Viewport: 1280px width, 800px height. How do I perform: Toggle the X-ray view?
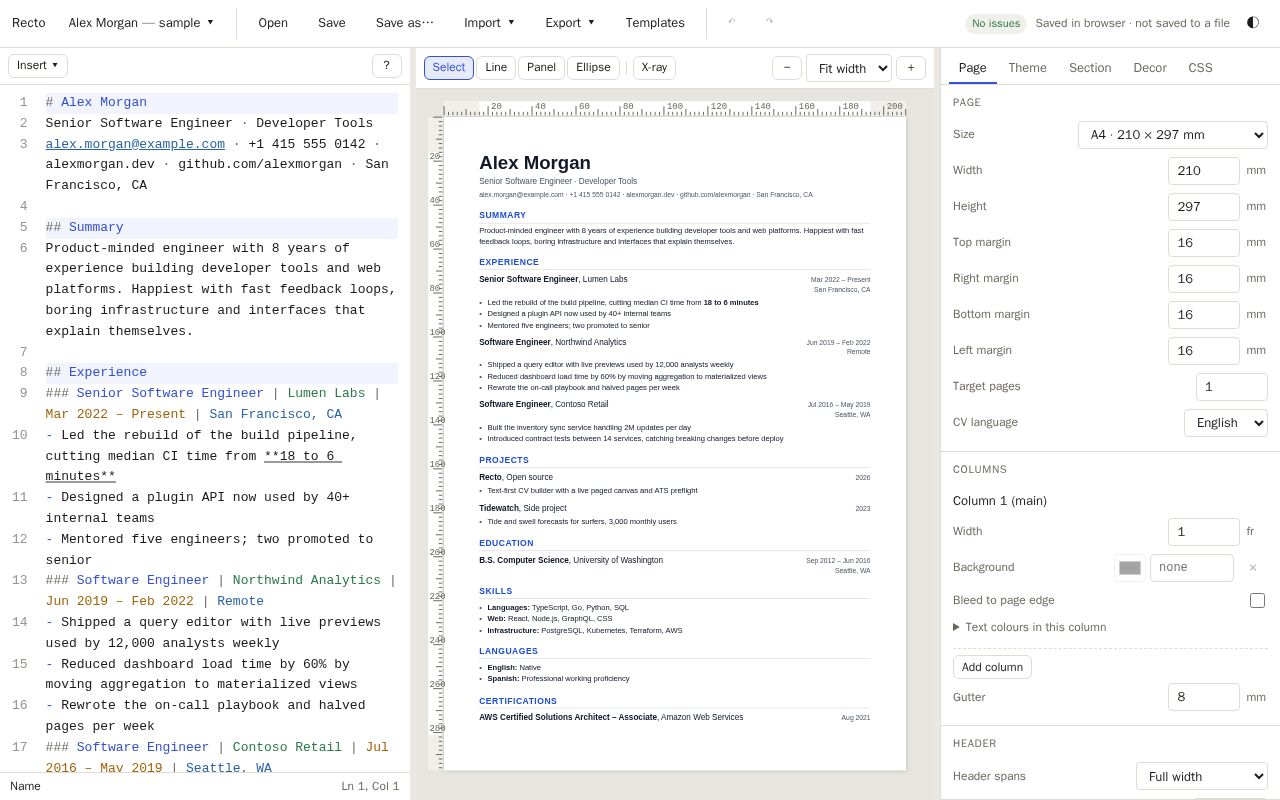(654, 67)
